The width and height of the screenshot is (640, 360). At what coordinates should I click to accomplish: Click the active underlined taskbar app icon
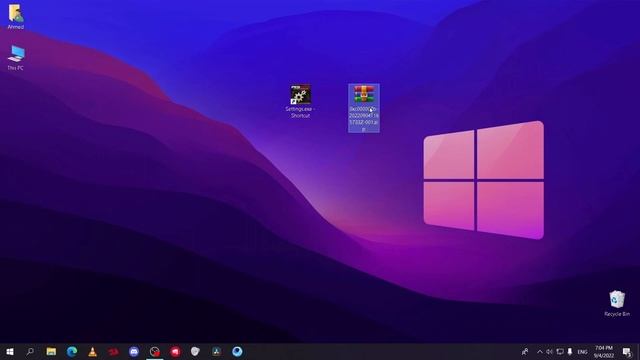[155, 351]
